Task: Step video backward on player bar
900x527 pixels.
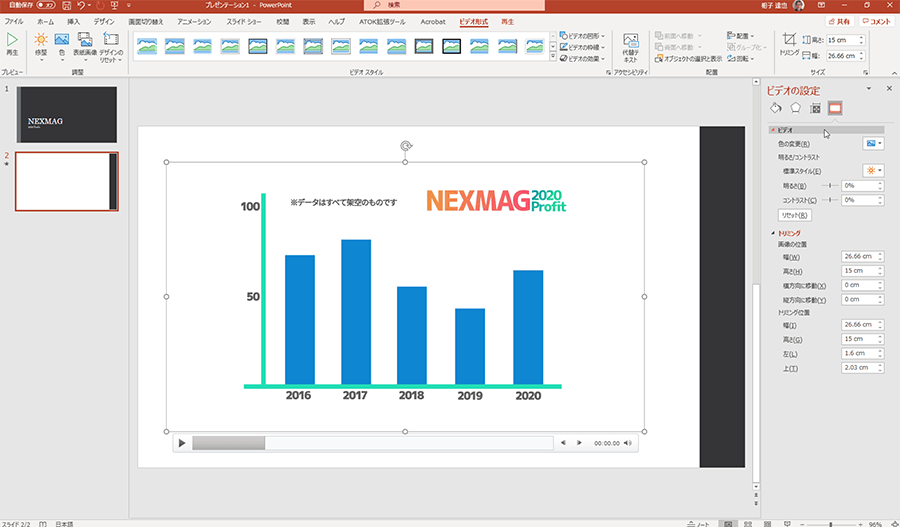Action: click(563, 443)
